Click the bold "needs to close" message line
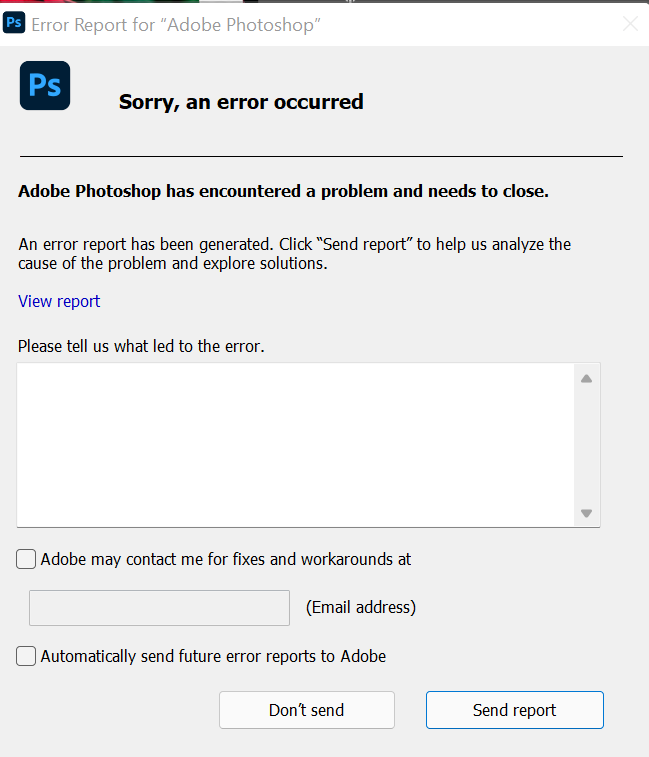 point(283,191)
